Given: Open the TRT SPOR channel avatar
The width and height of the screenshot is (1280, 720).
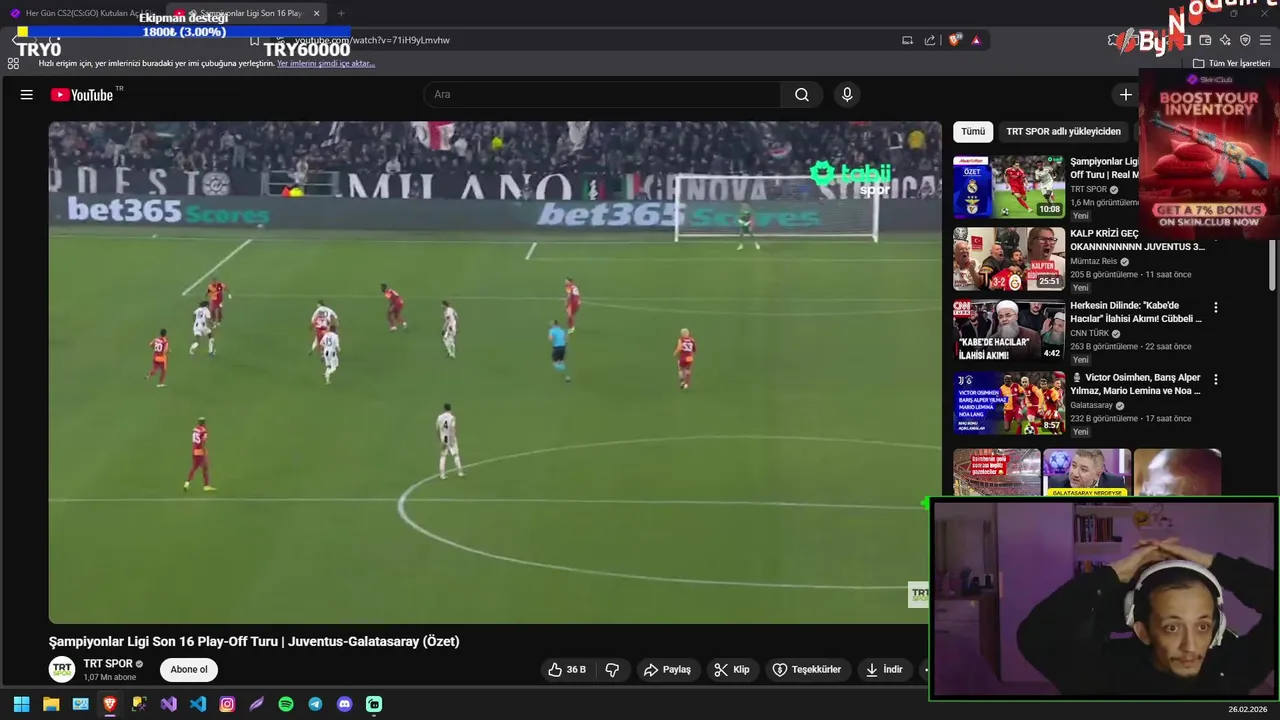Looking at the screenshot, I should (62, 670).
